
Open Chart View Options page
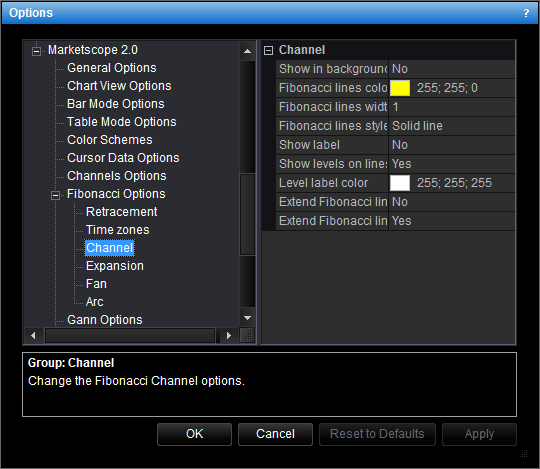119,86
